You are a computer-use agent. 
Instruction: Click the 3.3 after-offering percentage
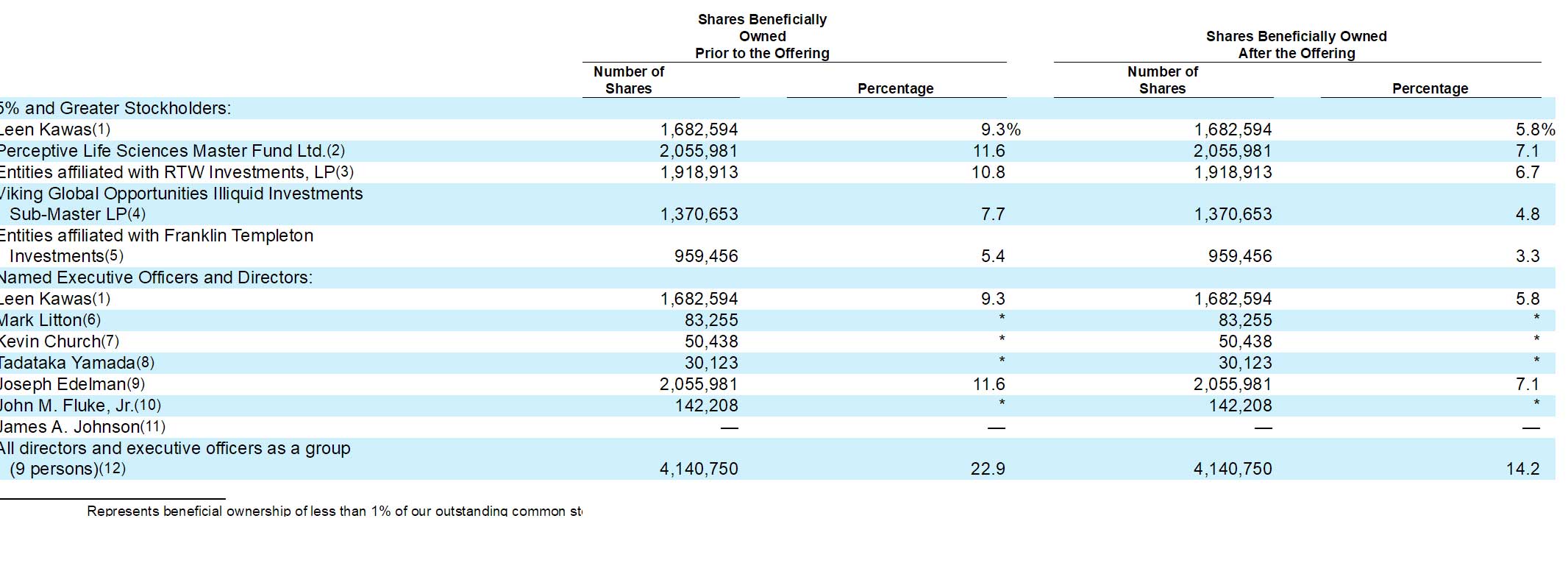1528,256
